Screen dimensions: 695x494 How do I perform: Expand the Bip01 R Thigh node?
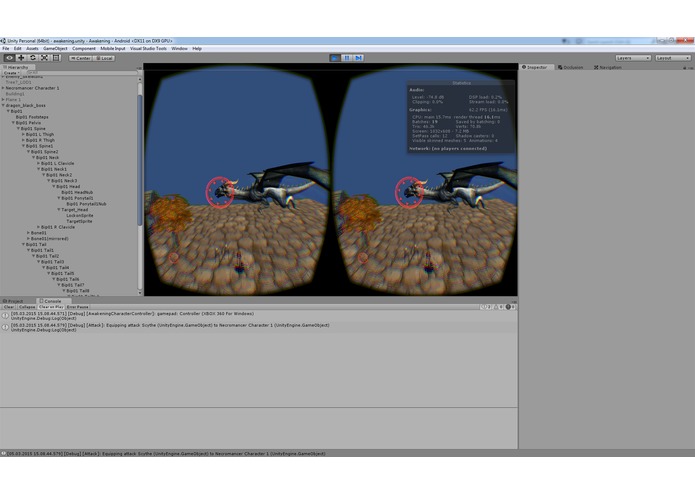(x=23, y=140)
